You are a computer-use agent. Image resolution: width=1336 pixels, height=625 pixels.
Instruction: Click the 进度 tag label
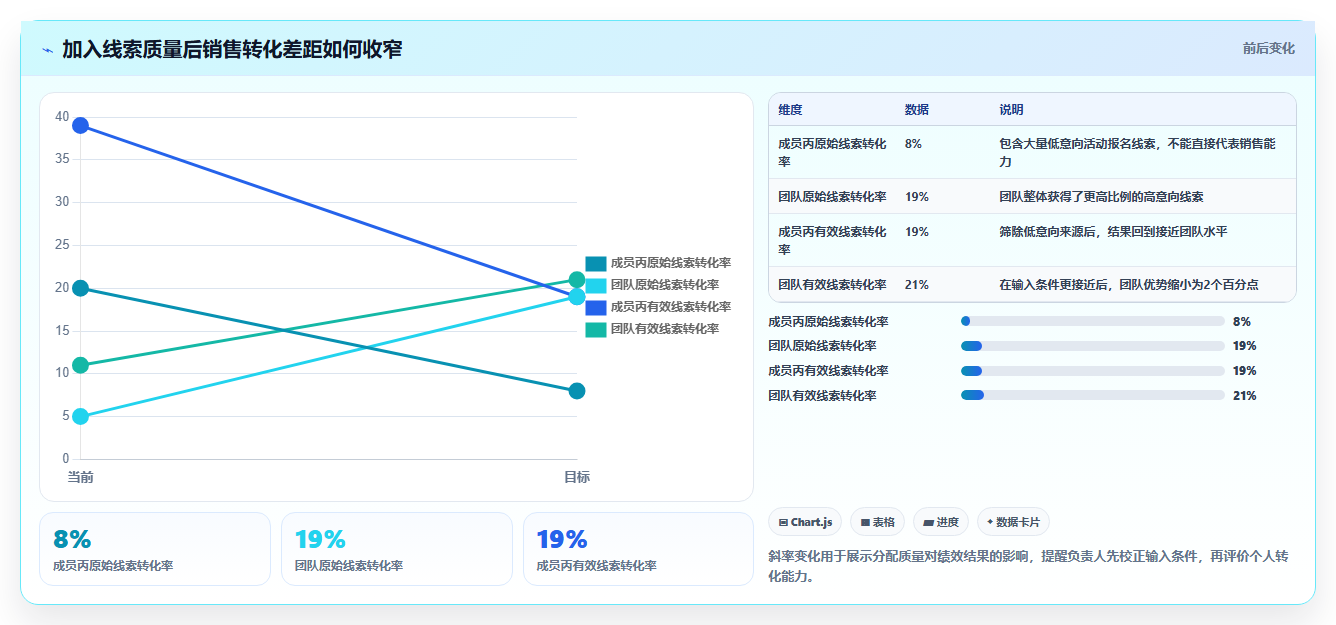point(948,522)
